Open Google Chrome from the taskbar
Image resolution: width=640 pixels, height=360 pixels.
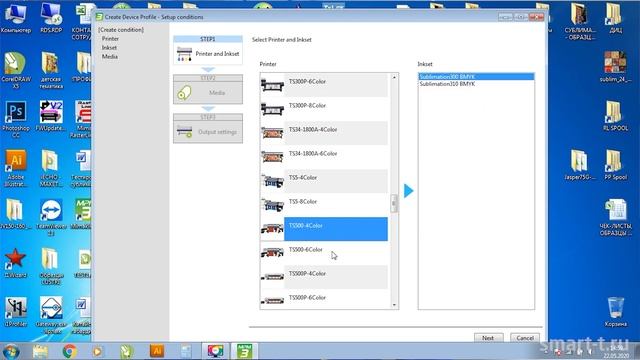tap(69, 351)
